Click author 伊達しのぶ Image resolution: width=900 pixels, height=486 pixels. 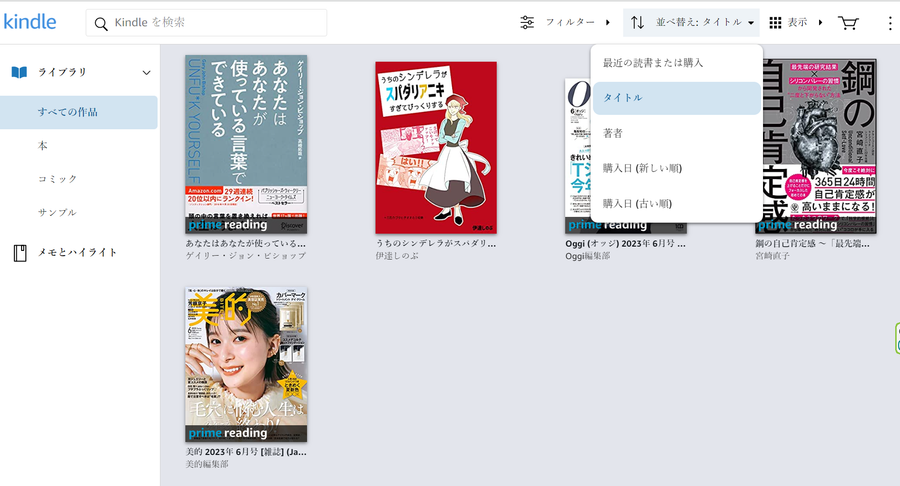click(397, 256)
